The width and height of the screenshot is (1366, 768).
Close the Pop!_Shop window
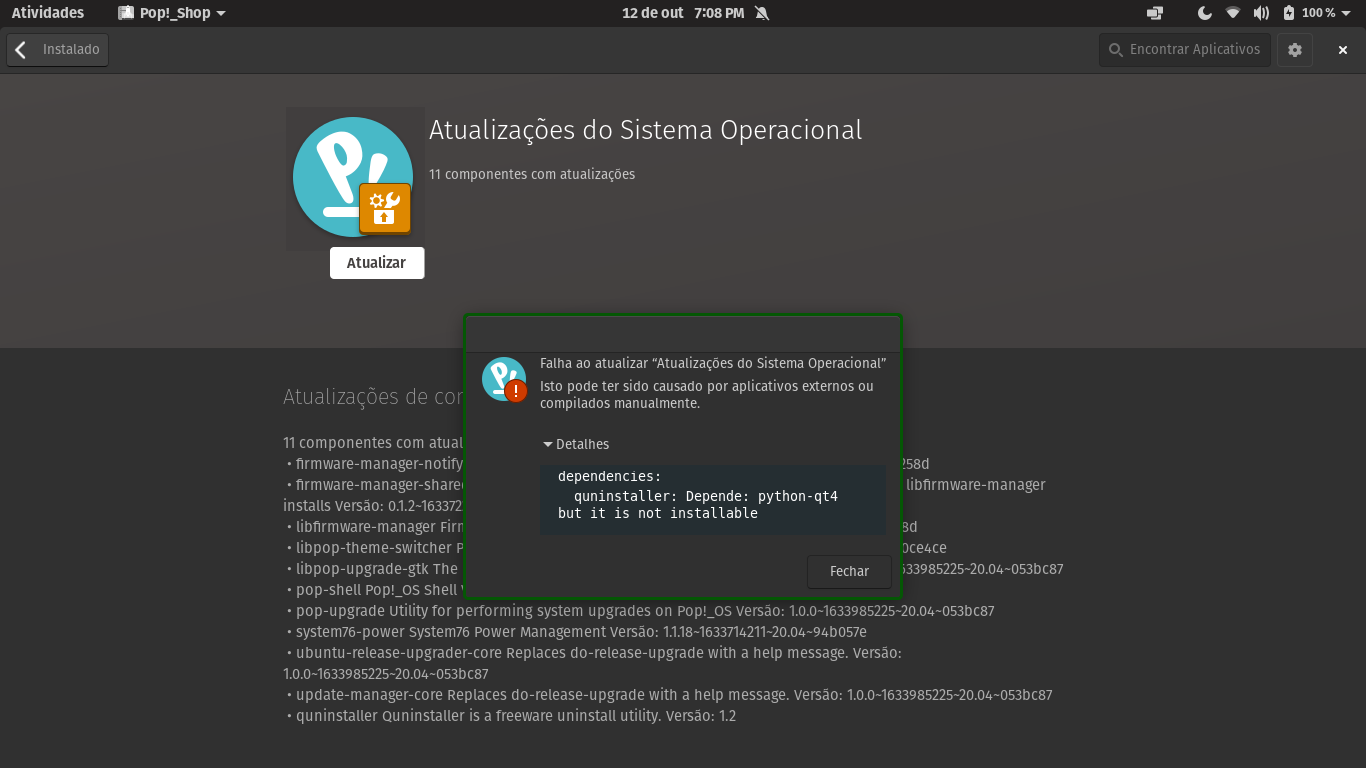click(x=1343, y=50)
